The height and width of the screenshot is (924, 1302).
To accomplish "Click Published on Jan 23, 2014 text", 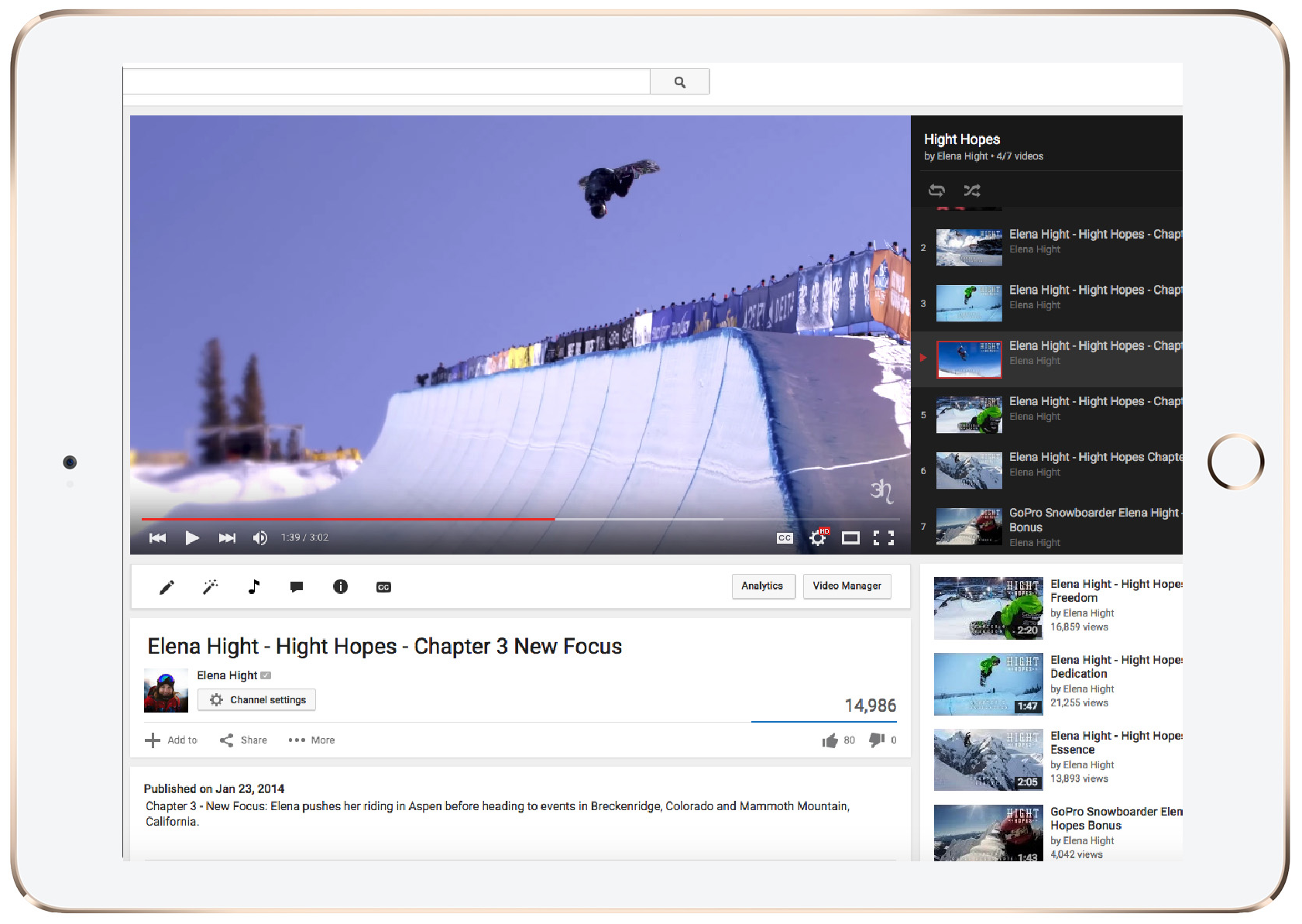I will tap(214, 789).
